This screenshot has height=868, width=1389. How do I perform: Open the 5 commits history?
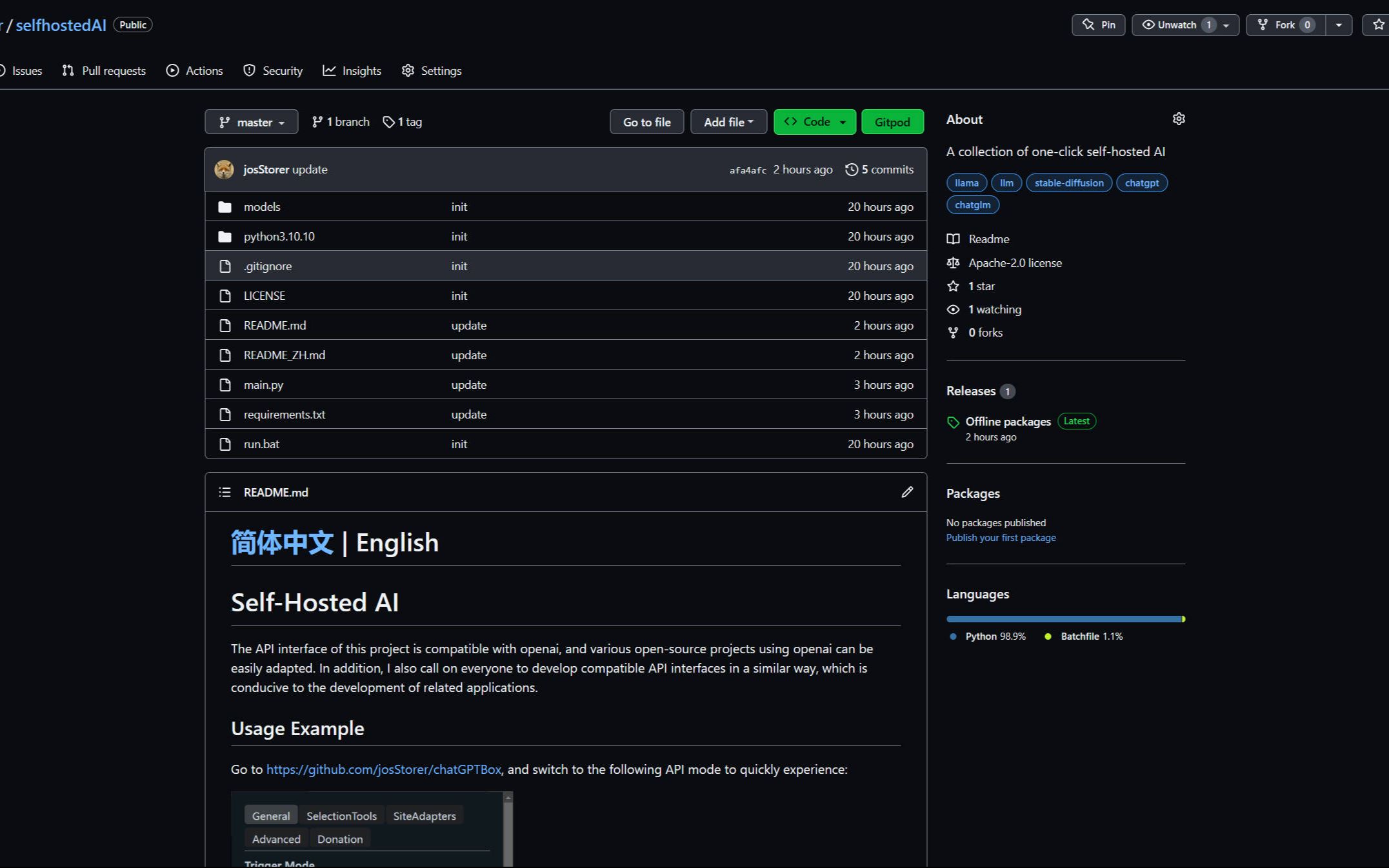879,170
